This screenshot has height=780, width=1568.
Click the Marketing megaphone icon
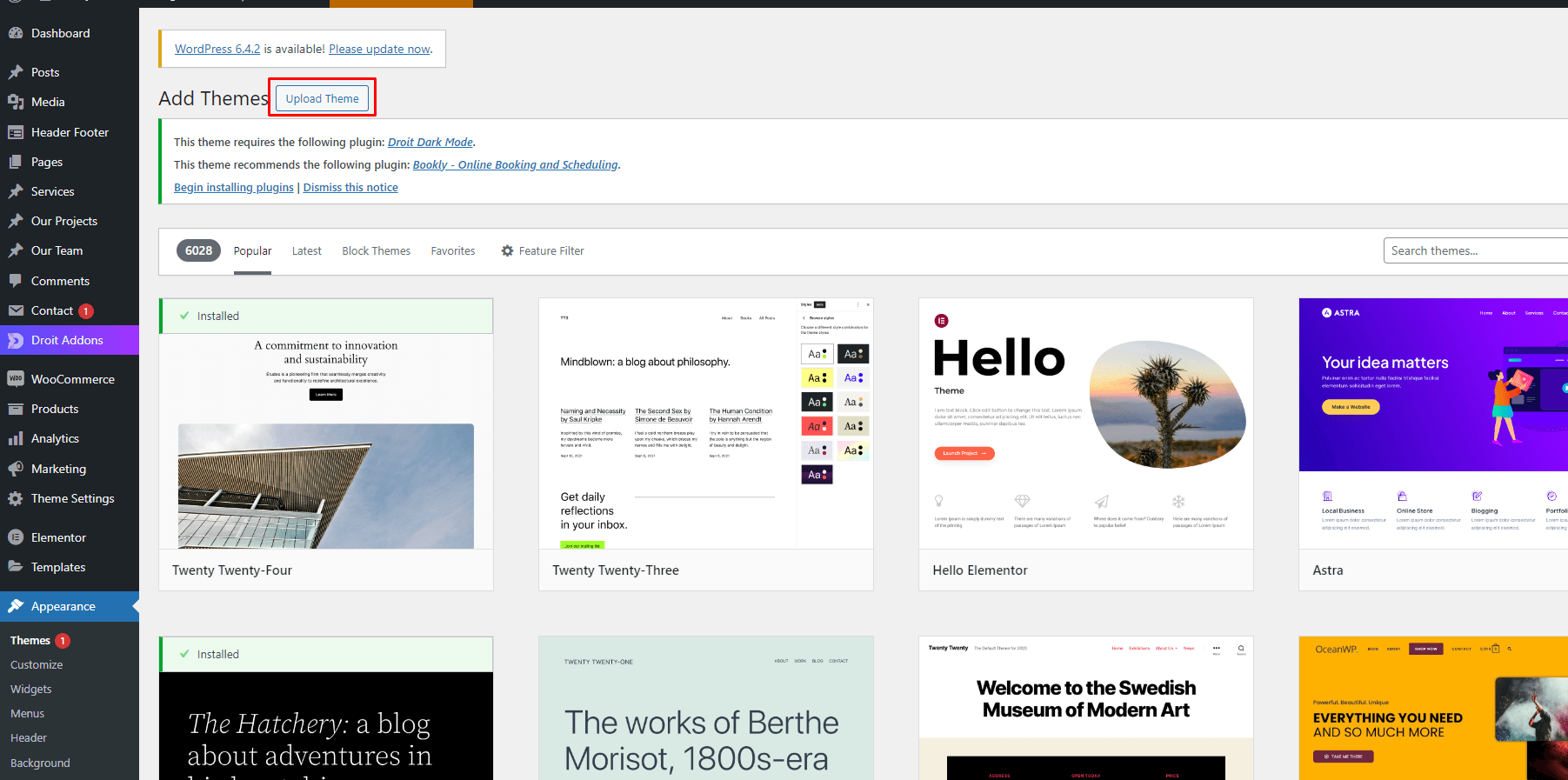[16, 469]
